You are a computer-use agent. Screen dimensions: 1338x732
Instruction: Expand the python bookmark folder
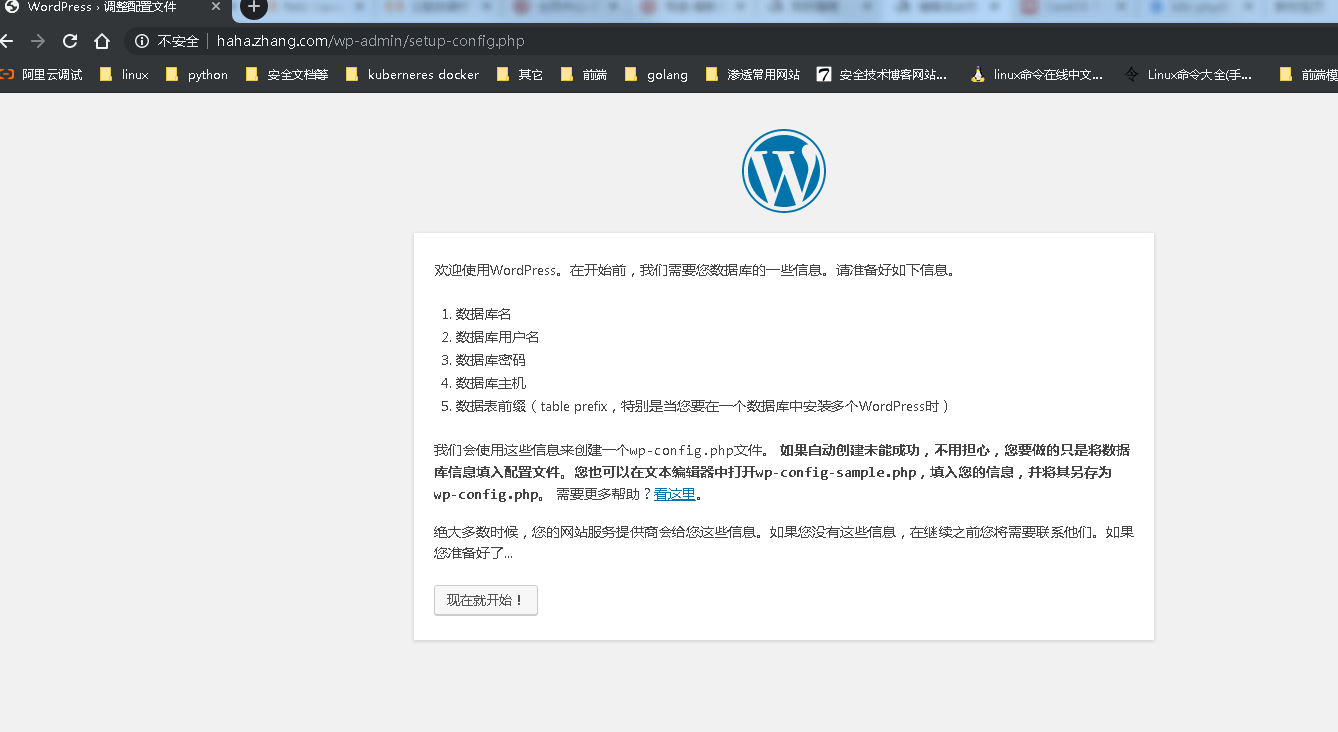pyautogui.click(x=196, y=74)
